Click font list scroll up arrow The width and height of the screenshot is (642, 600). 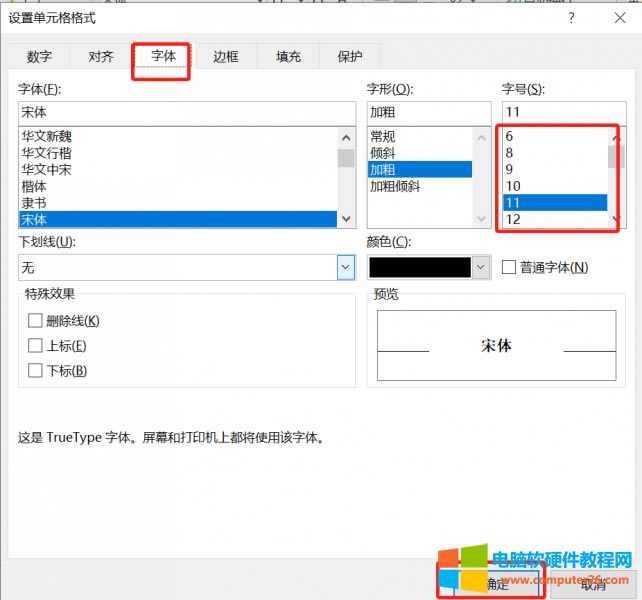click(x=346, y=138)
